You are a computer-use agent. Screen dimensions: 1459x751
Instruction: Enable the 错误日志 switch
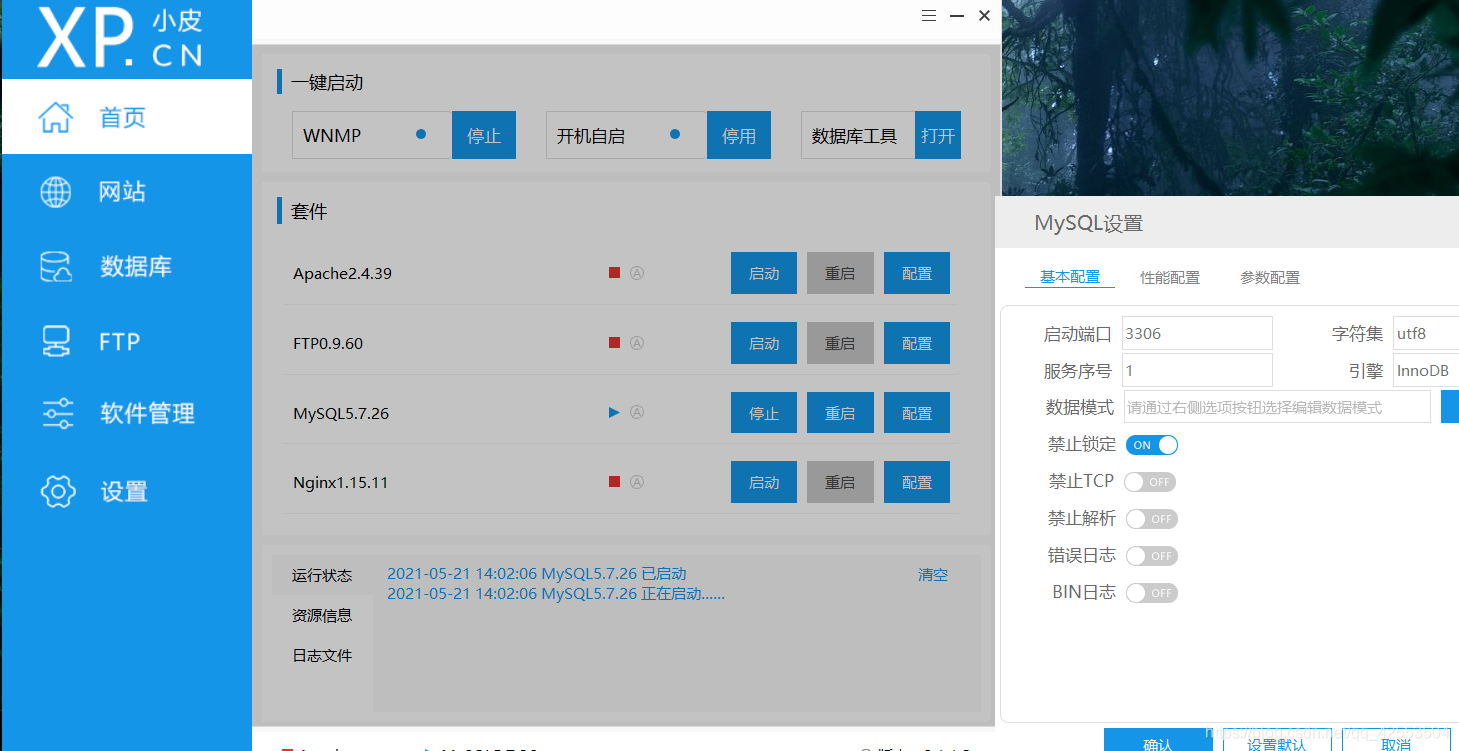pos(1152,556)
